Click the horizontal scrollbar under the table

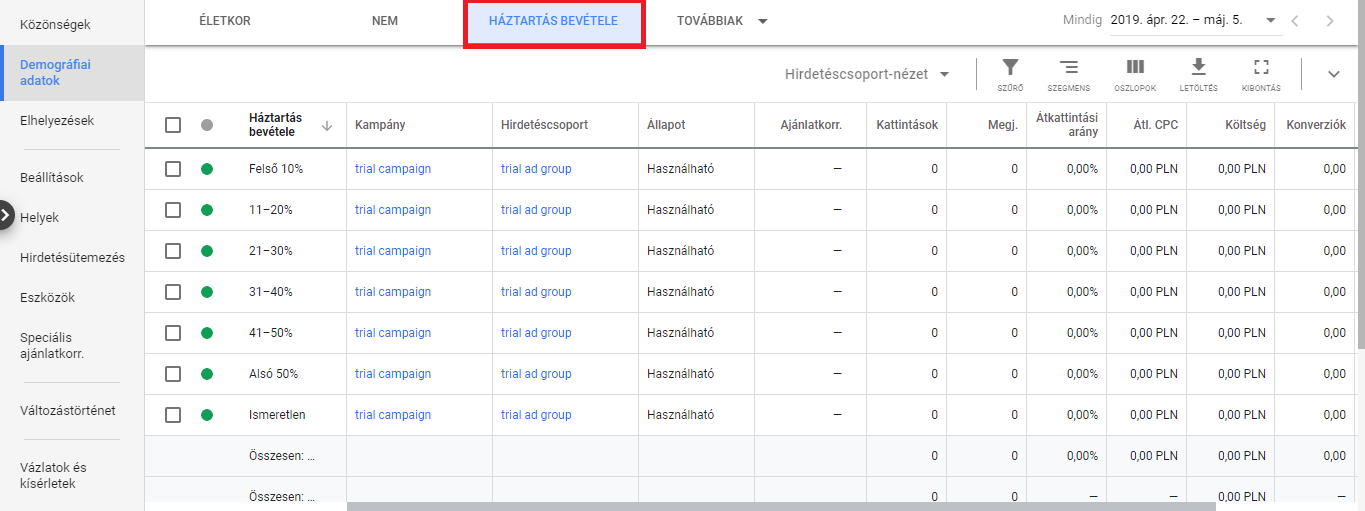780,506
